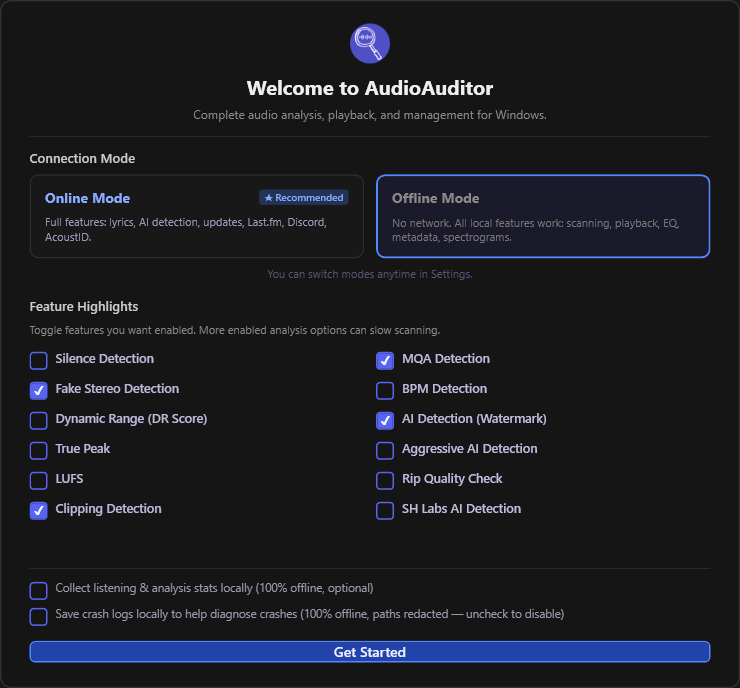
Task: Enable Dynamic Range (DR Score)
Action: (x=39, y=420)
